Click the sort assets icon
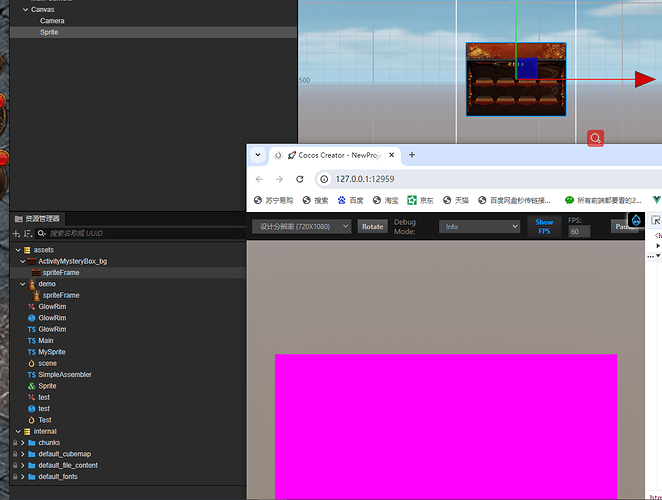The width and height of the screenshot is (662, 500). click(x=28, y=234)
